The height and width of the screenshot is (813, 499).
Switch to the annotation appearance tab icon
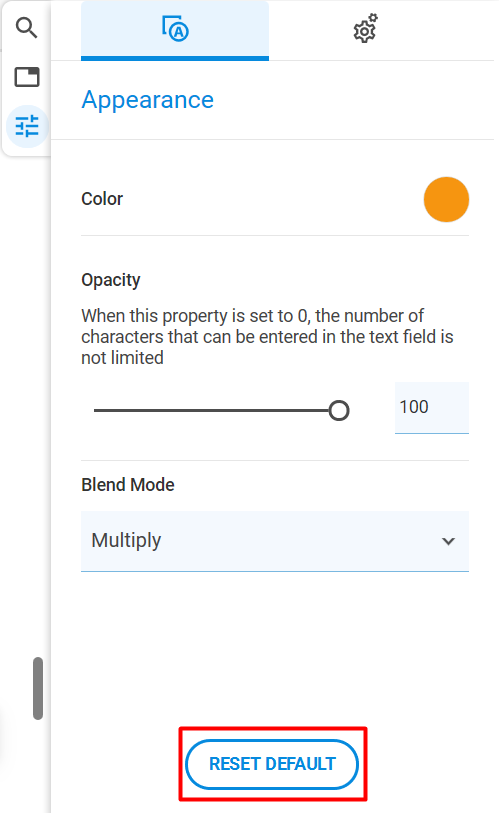coord(175,29)
